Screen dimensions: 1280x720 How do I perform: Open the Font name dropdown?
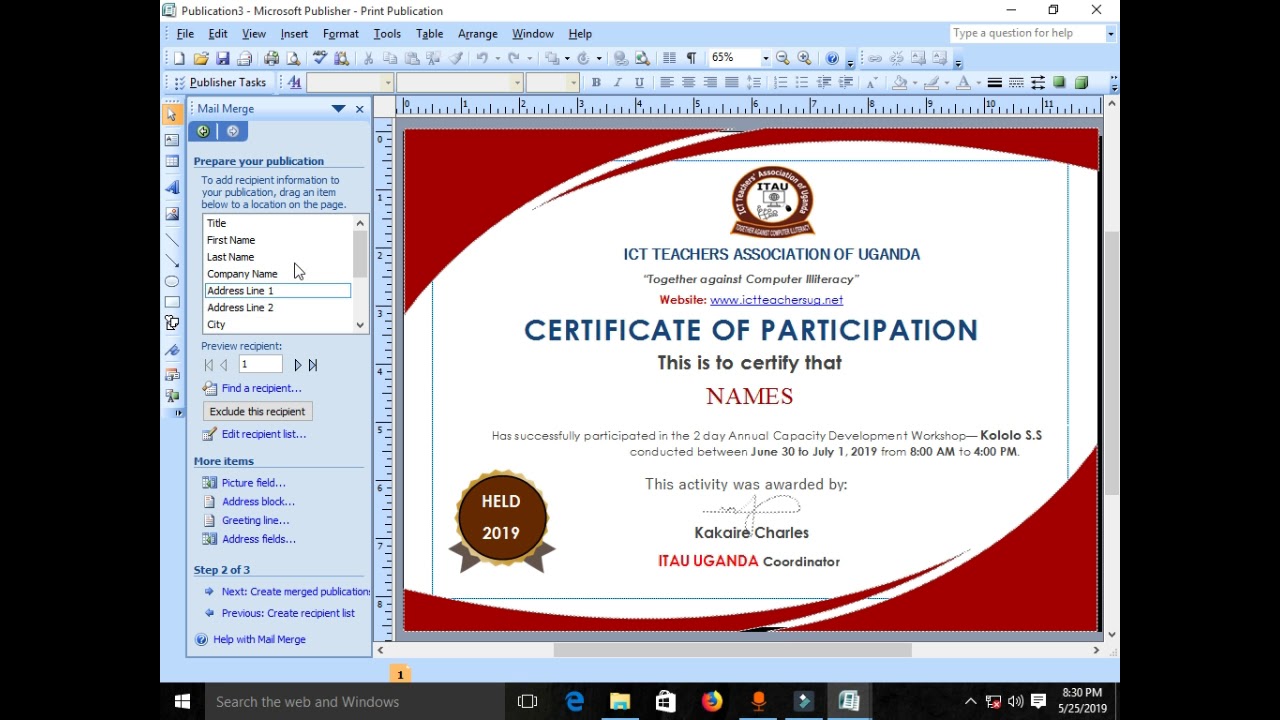click(x=517, y=83)
